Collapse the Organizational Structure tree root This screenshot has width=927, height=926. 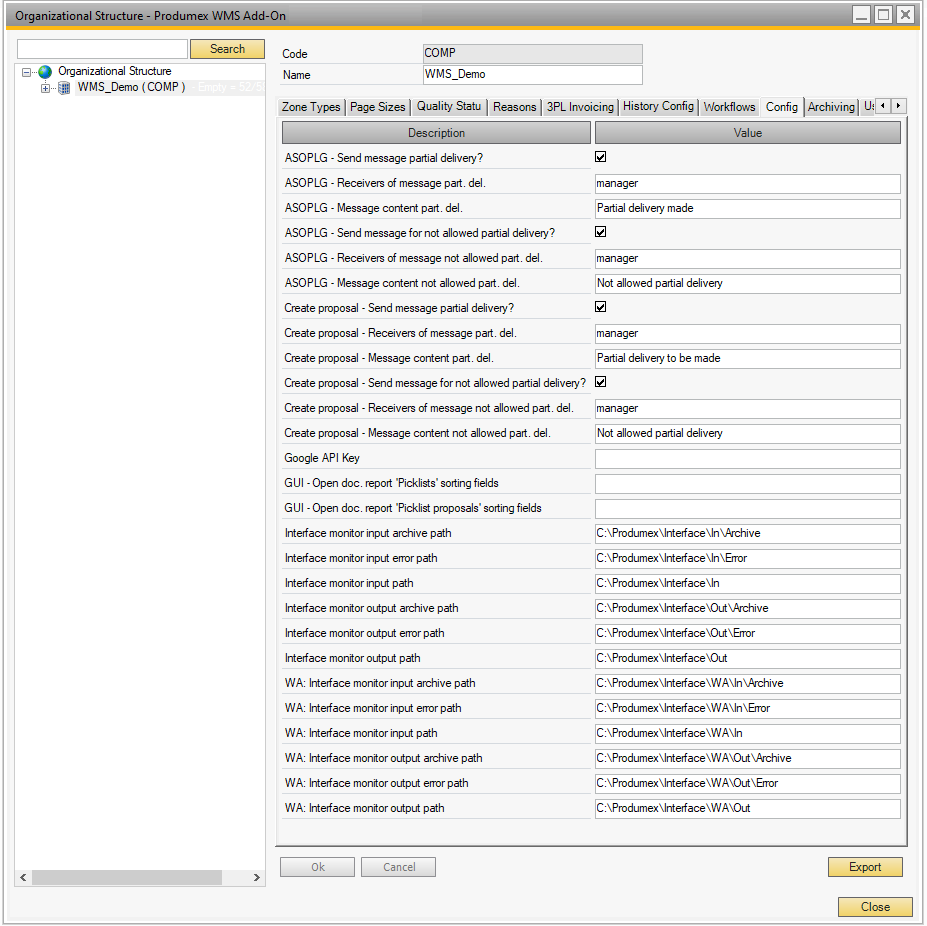click(x=24, y=71)
